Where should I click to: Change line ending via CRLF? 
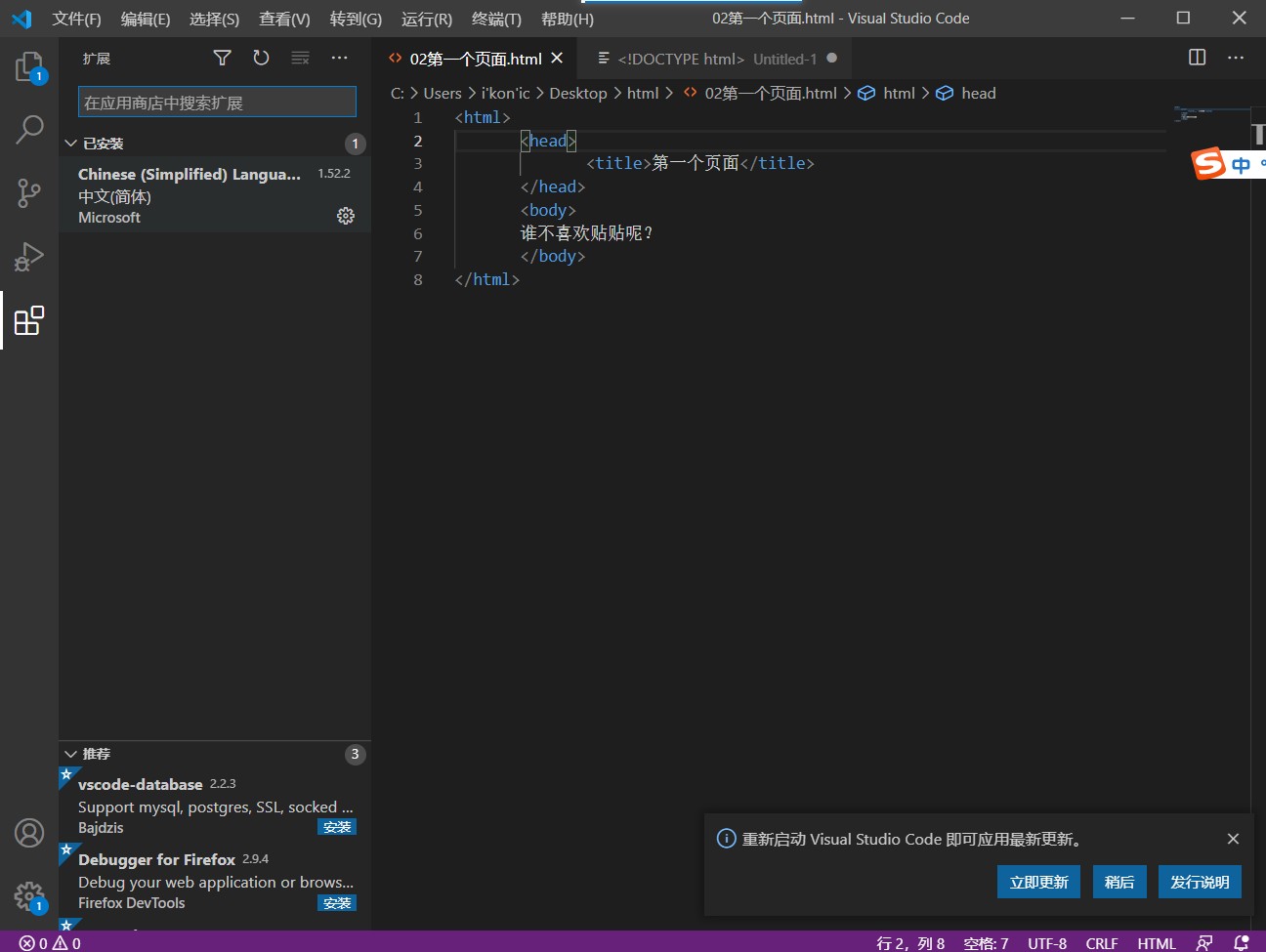click(x=1102, y=943)
